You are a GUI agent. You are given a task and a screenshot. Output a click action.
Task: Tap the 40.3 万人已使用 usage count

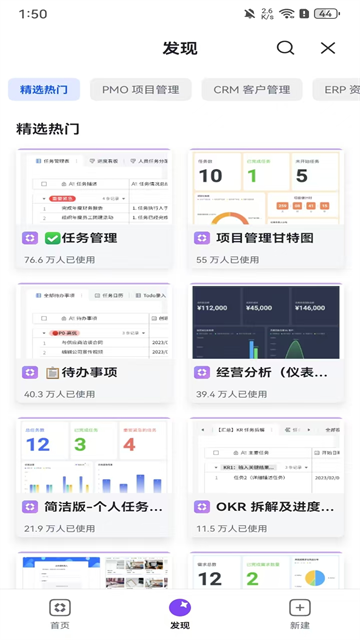pyautogui.click(x=60, y=394)
